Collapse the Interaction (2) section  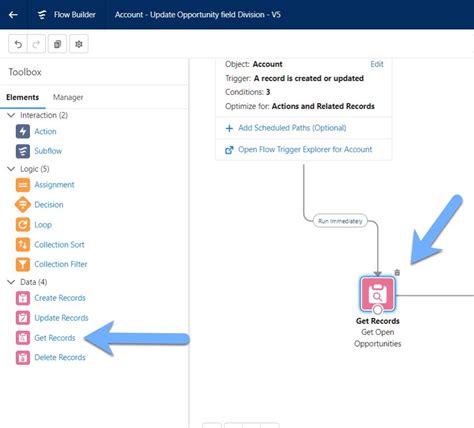tap(11, 115)
